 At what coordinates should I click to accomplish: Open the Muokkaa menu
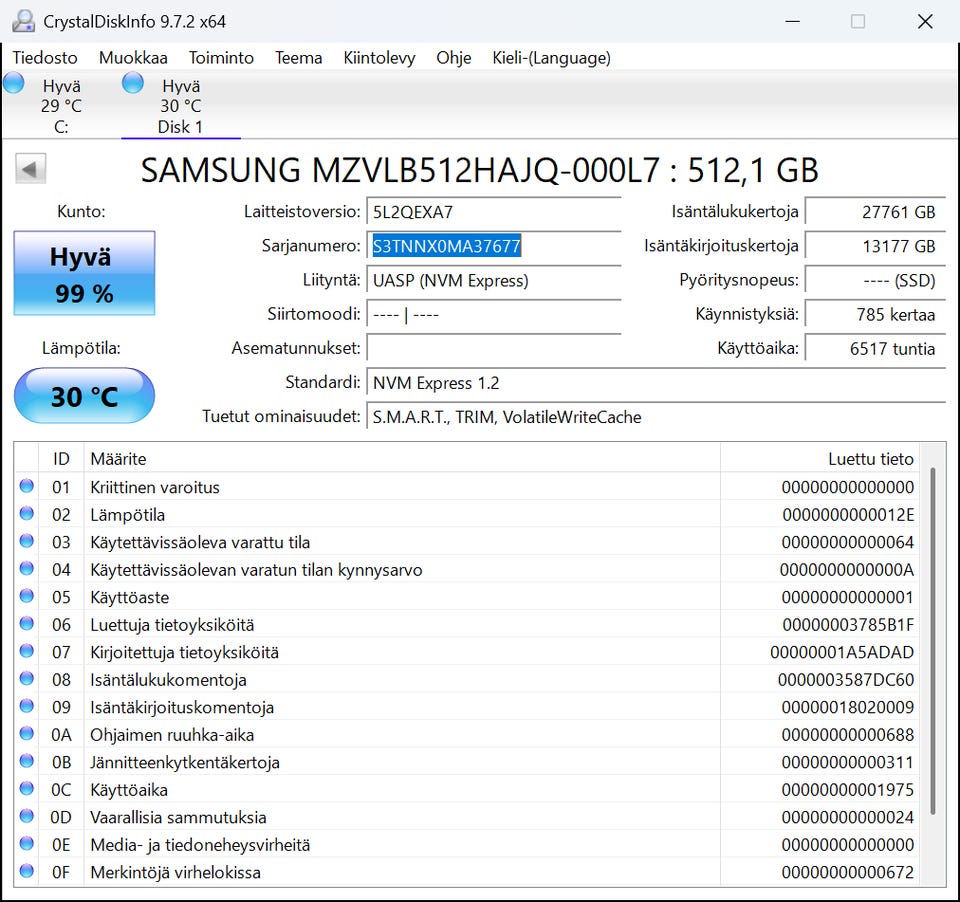133,58
